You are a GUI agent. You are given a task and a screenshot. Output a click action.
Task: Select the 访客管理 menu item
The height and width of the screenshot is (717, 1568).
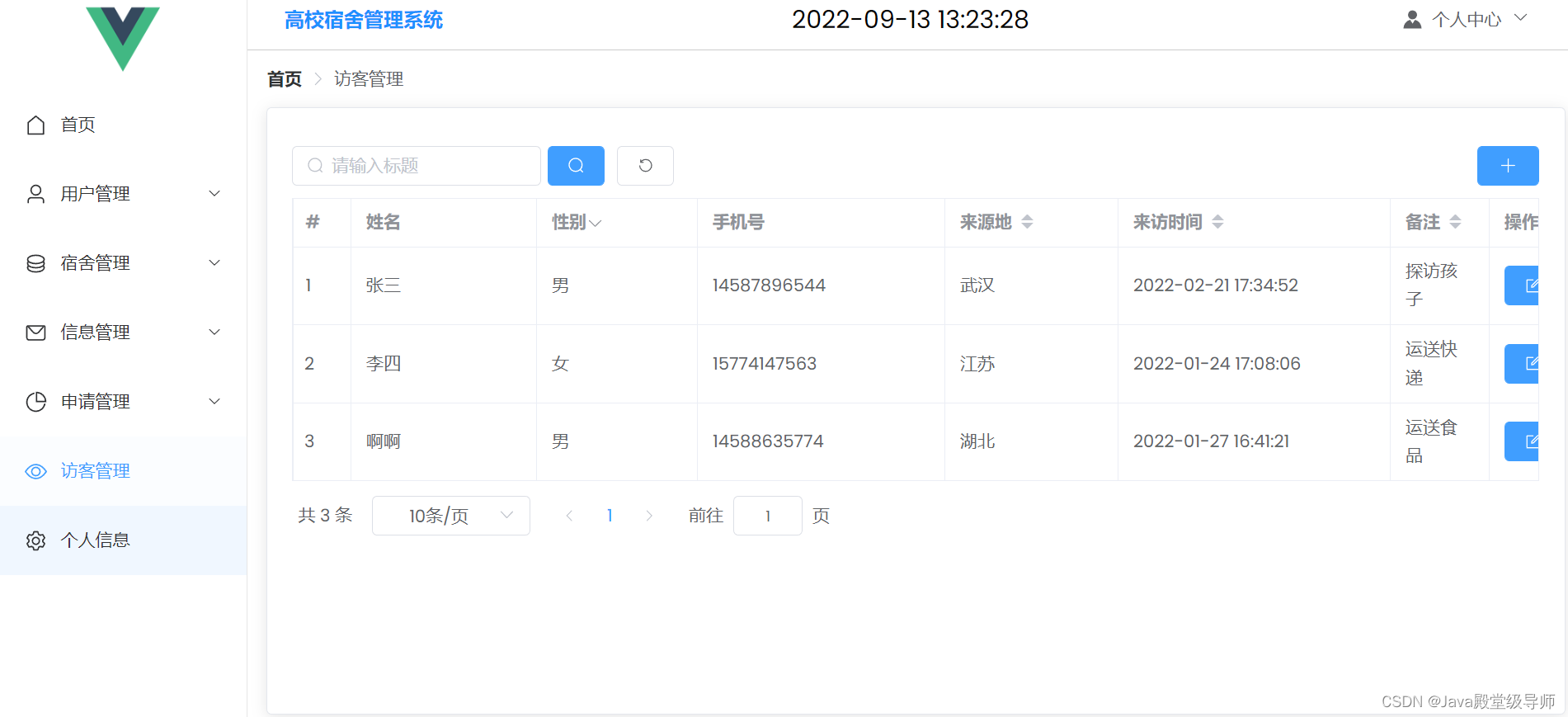click(124, 471)
